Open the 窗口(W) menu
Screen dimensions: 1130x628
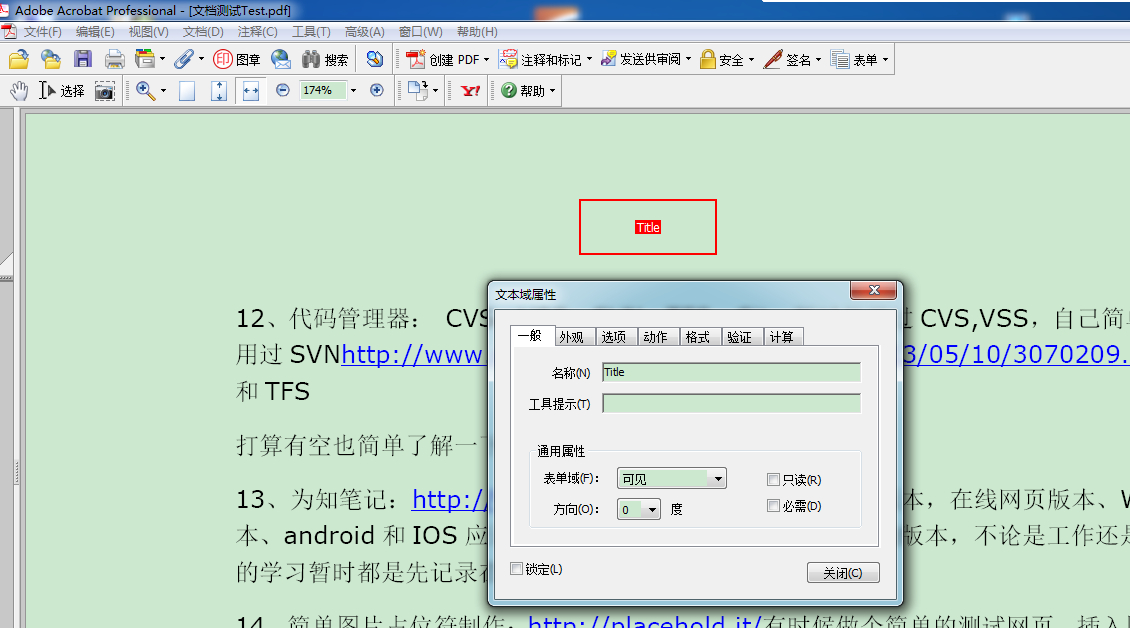(420, 32)
